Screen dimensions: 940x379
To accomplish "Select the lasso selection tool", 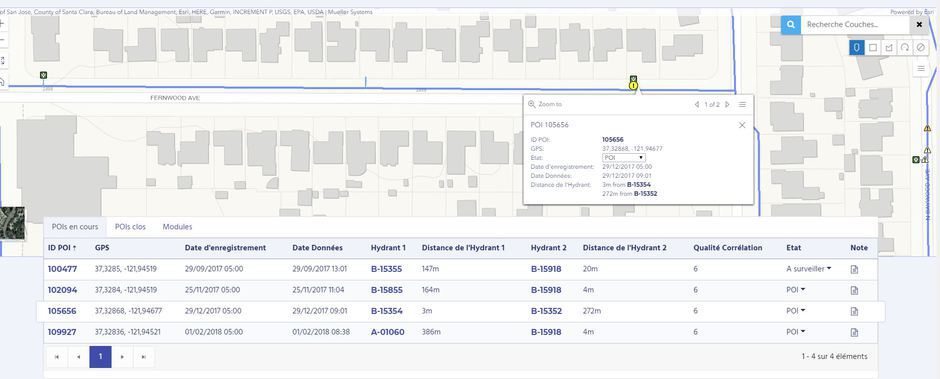I will pyautogui.click(x=905, y=47).
